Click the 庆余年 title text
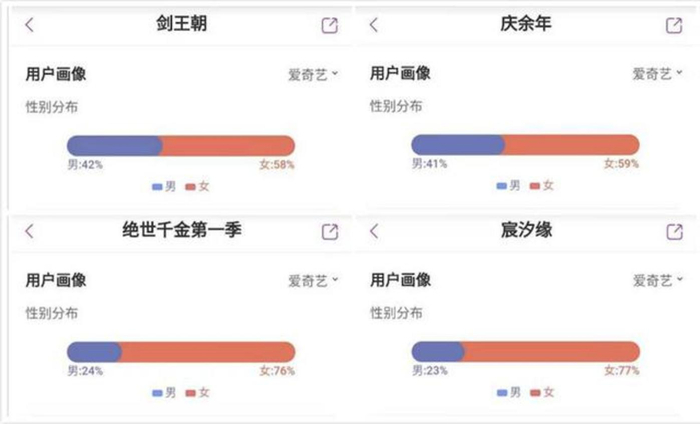Viewport: 700px width, 424px height. point(526,25)
